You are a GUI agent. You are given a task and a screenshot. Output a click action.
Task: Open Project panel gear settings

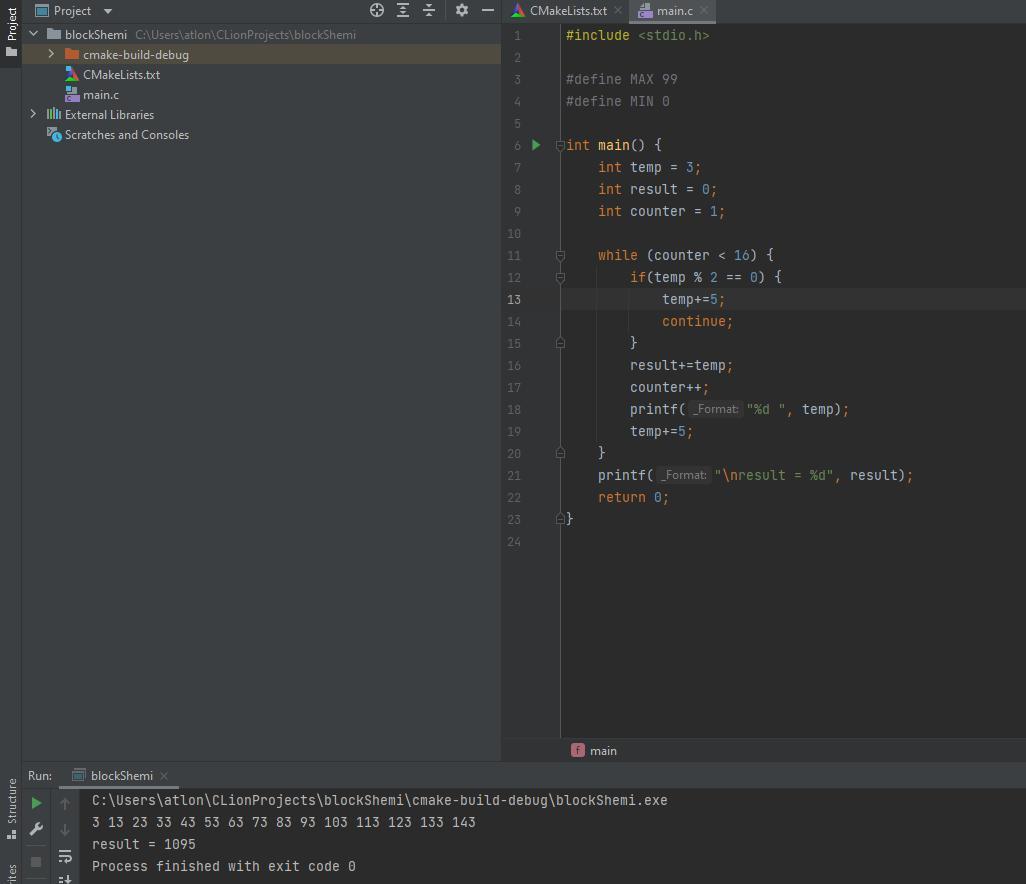point(461,10)
